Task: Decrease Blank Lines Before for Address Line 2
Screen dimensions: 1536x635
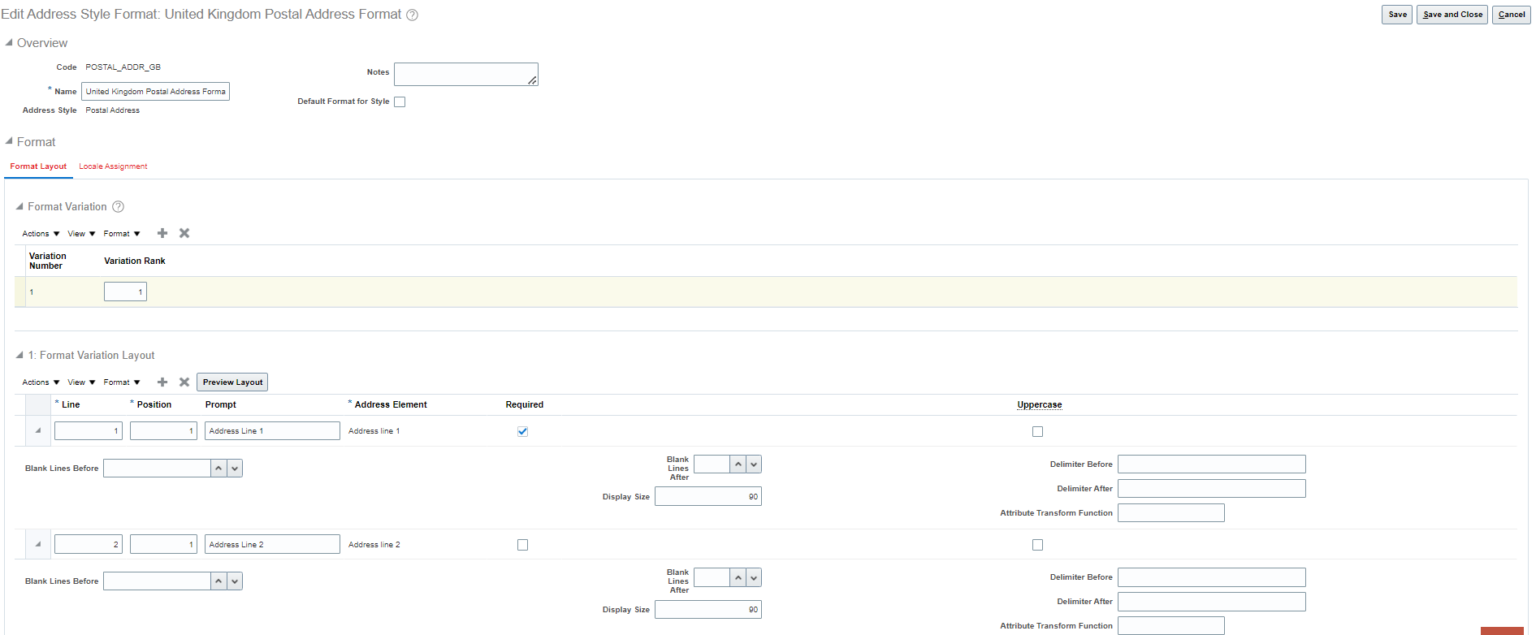Action: pos(234,581)
